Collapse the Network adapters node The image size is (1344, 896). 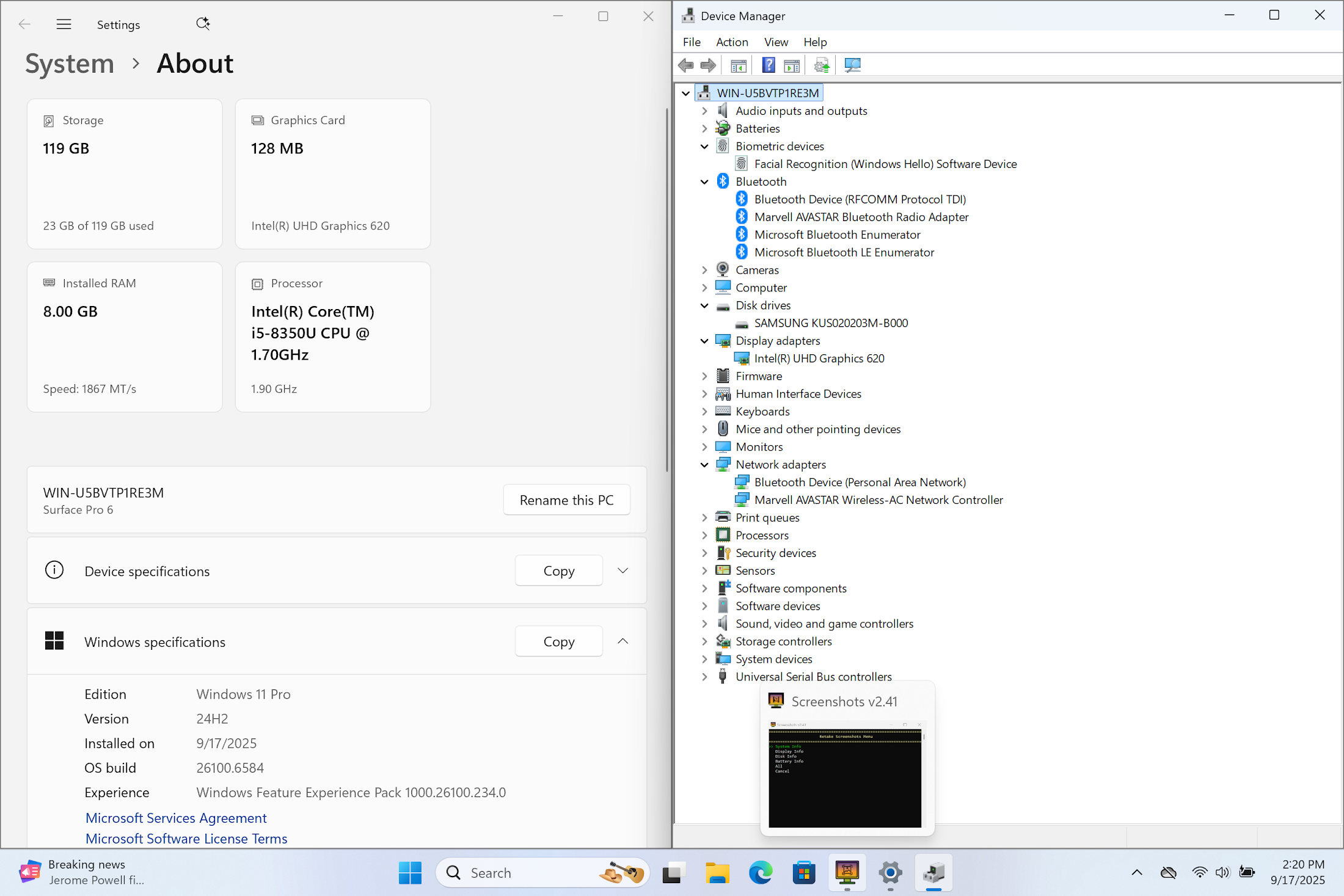704,465
